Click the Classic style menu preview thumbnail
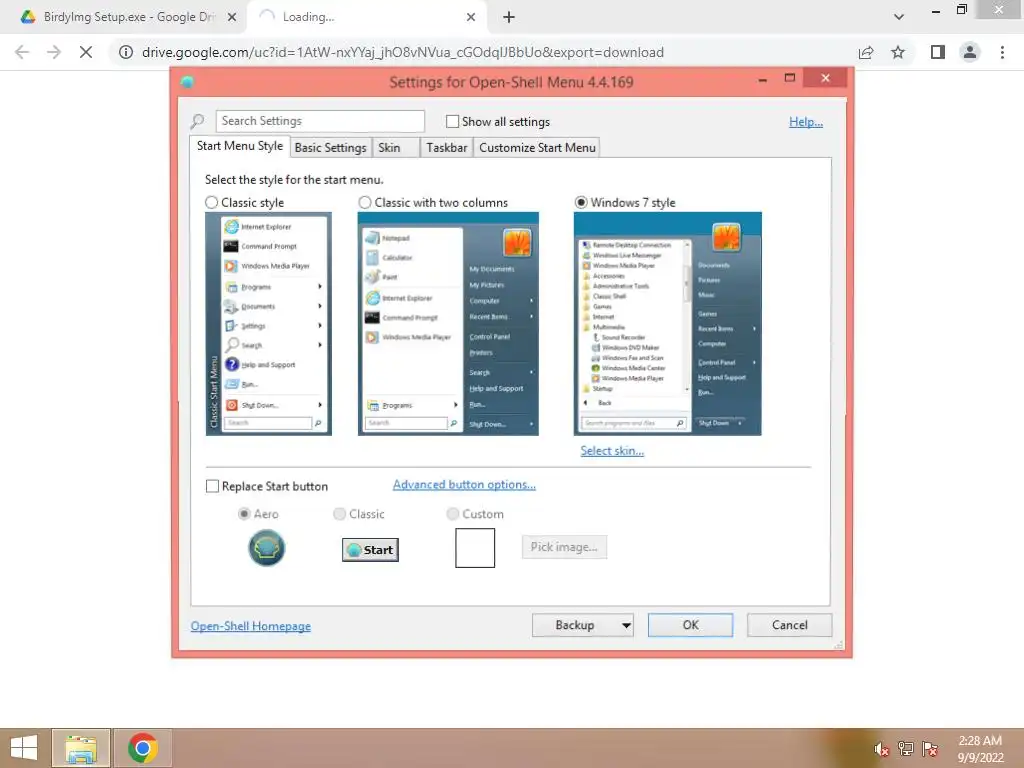This screenshot has width=1024, height=768. [x=268, y=324]
